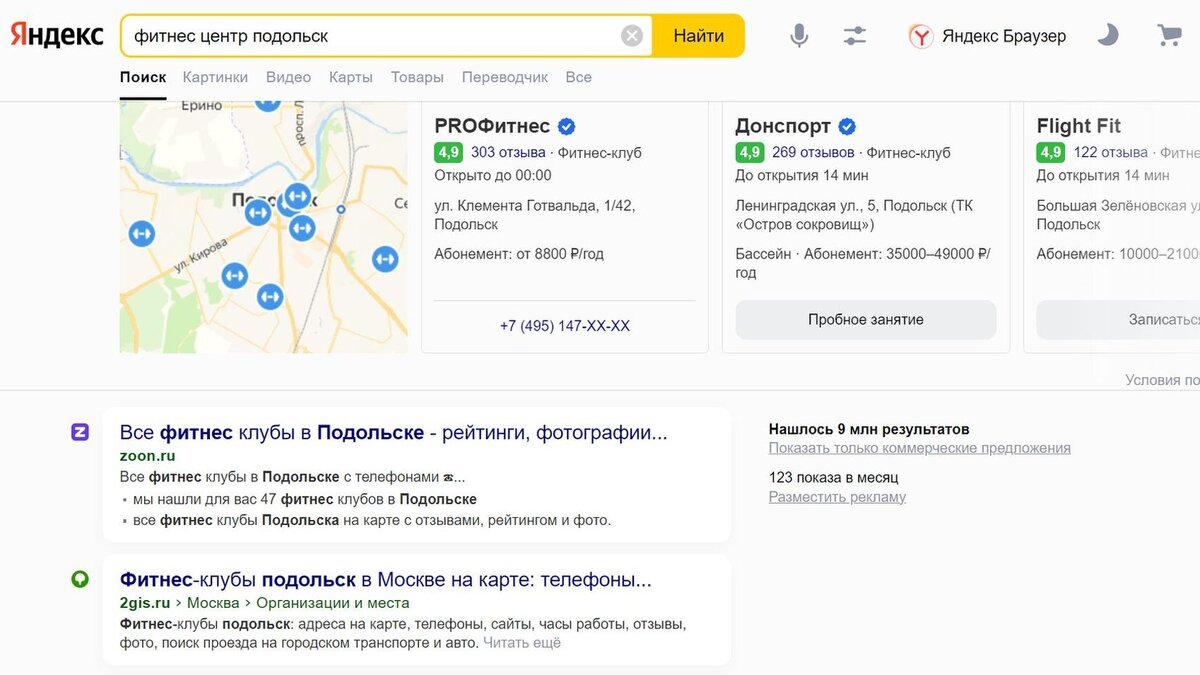
Task: Click Показать только коммерческие предложения
Action: point(919,448)
